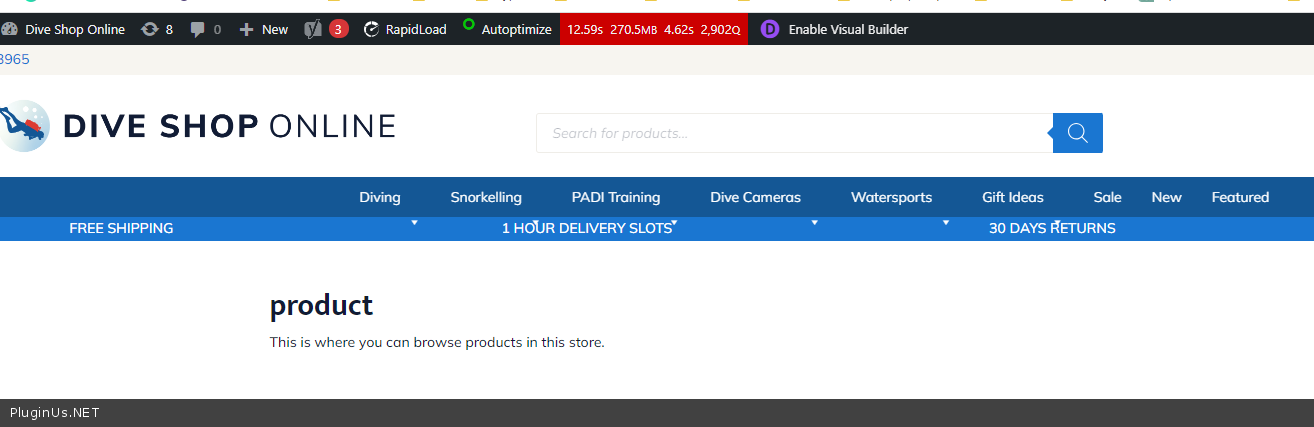The height and width of the screenshot is (427, 1314).
Task: Open the Autoptimize admin bar menu
Action: pos(507,29)
